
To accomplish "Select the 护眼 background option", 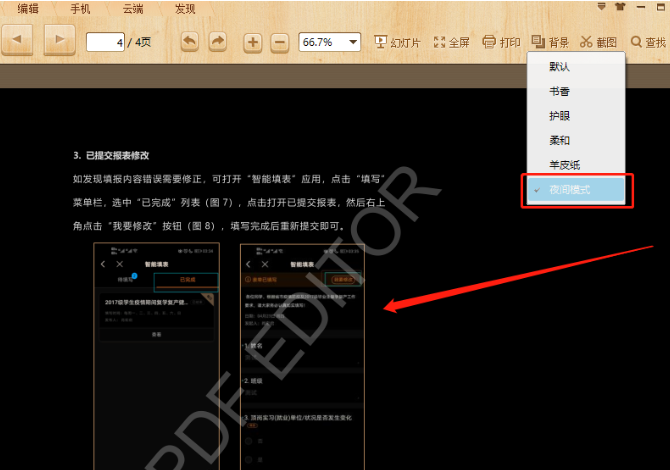I will (x=576, y=116).
